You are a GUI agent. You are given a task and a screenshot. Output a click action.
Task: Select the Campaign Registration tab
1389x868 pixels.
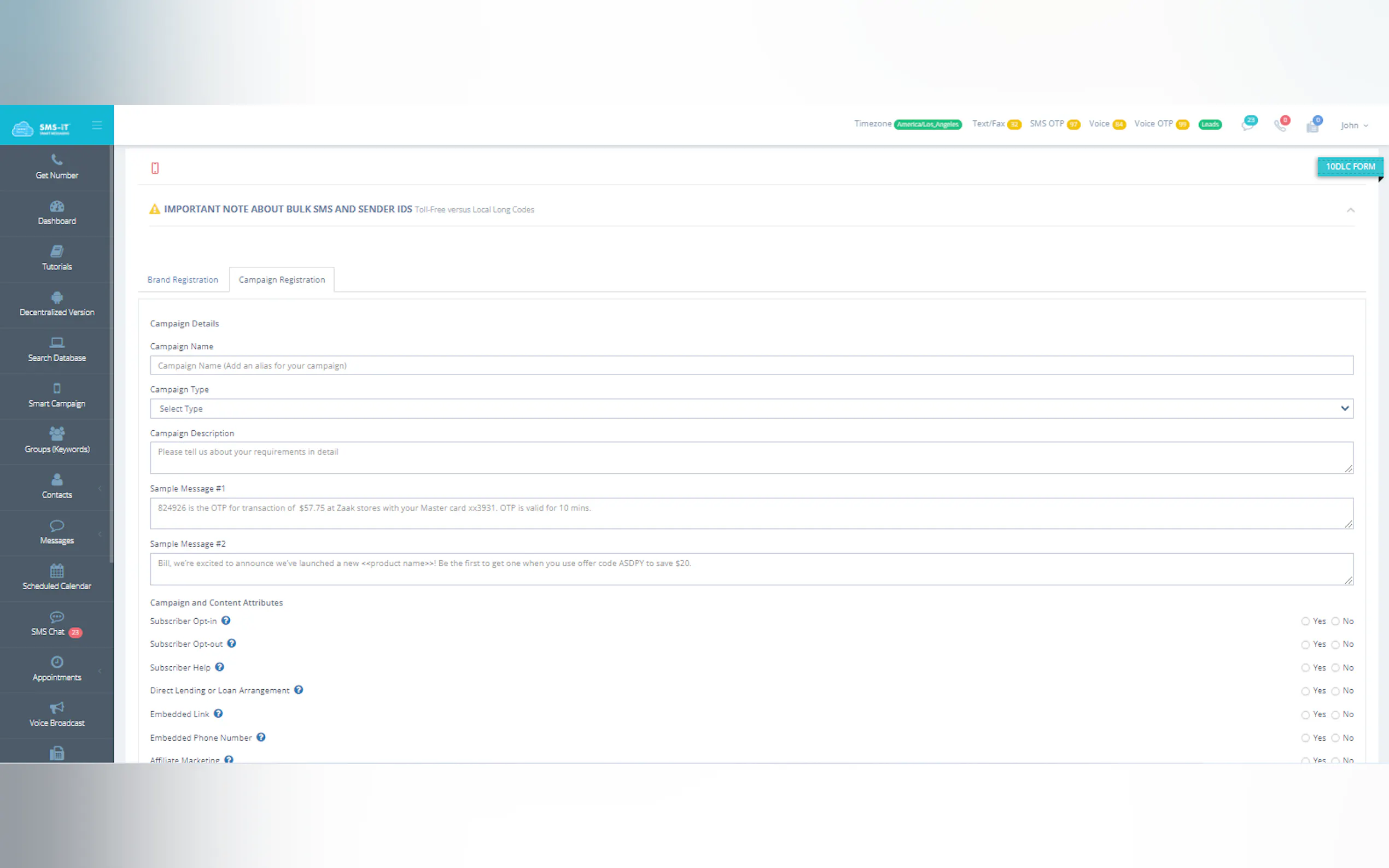[x=282, y=279]
